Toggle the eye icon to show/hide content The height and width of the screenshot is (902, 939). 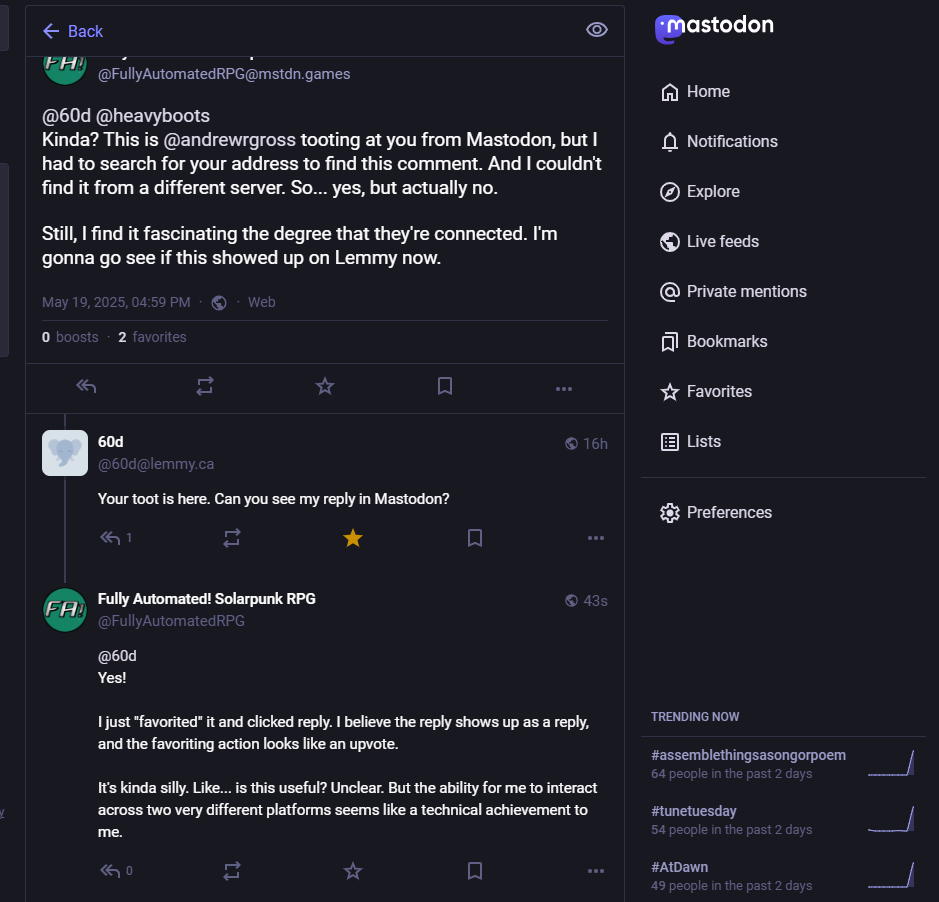point(596,30)
